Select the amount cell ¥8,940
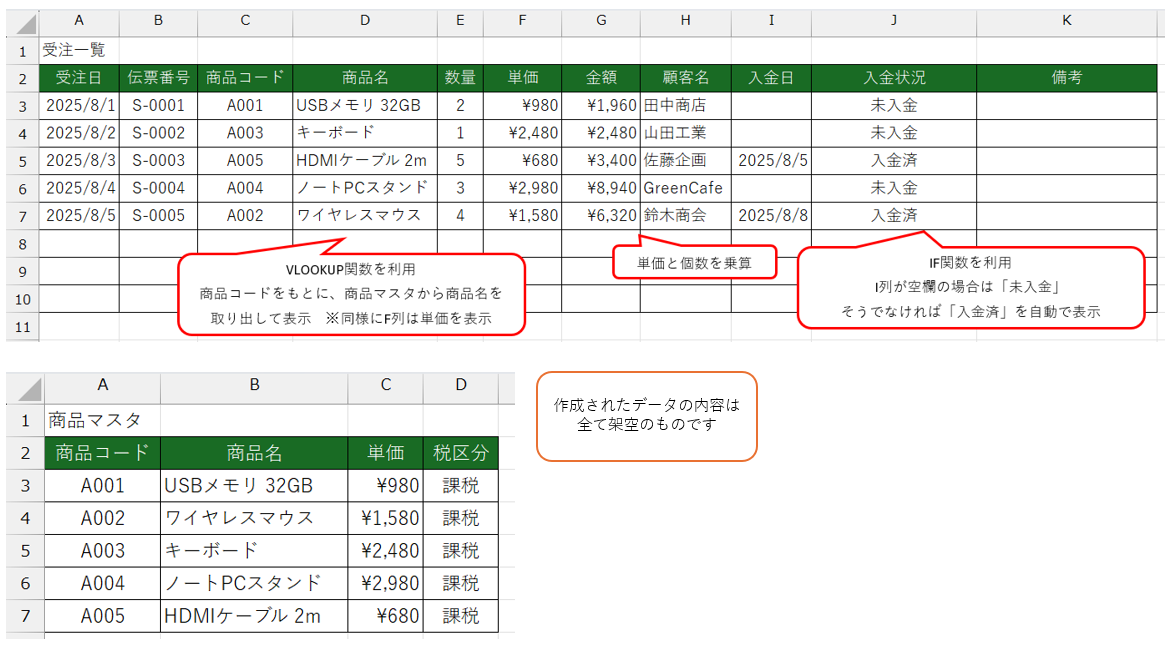 pyautogui.click(x=600, y=187)
